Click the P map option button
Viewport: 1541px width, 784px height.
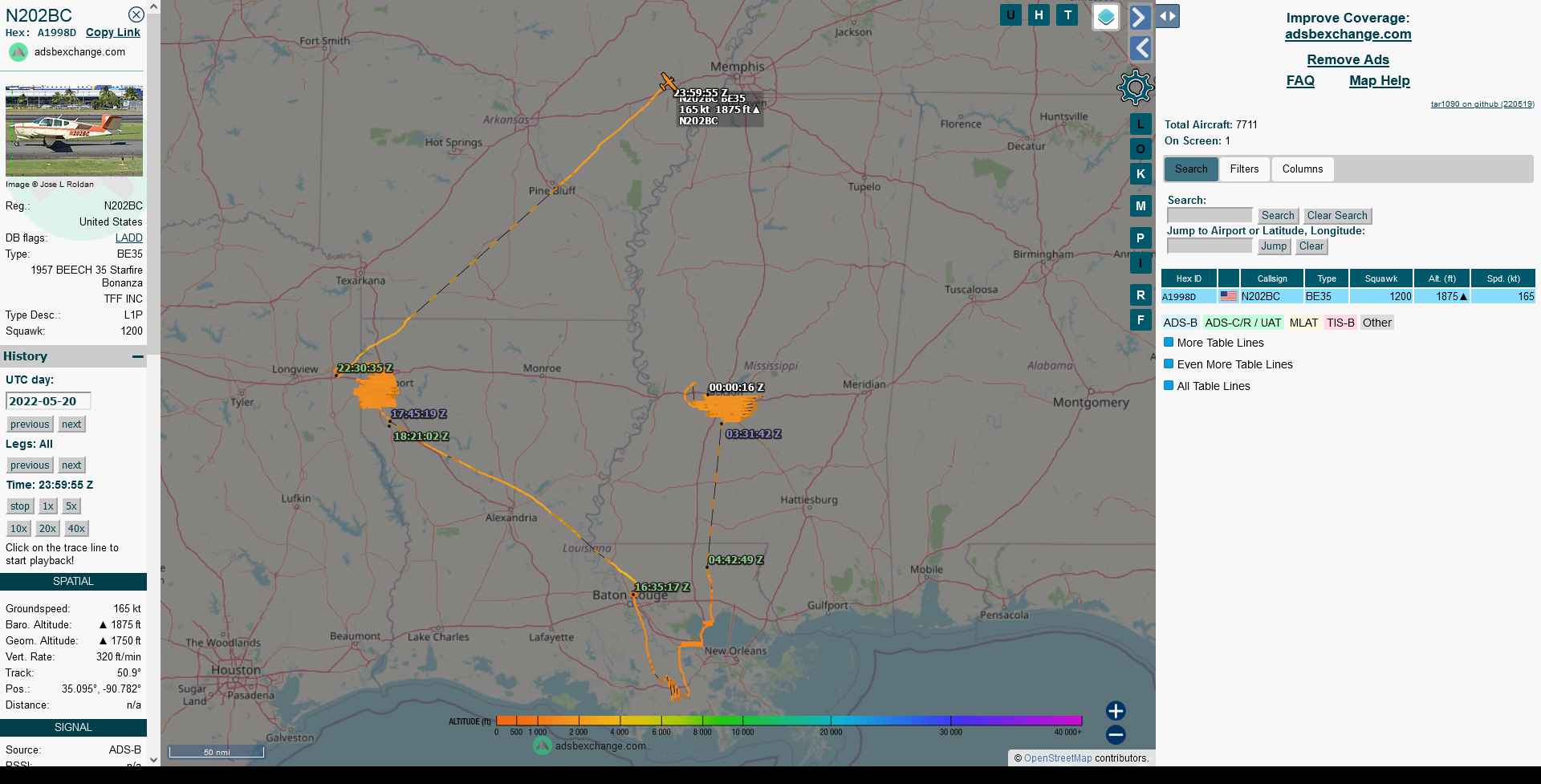tap(1141, 238)
